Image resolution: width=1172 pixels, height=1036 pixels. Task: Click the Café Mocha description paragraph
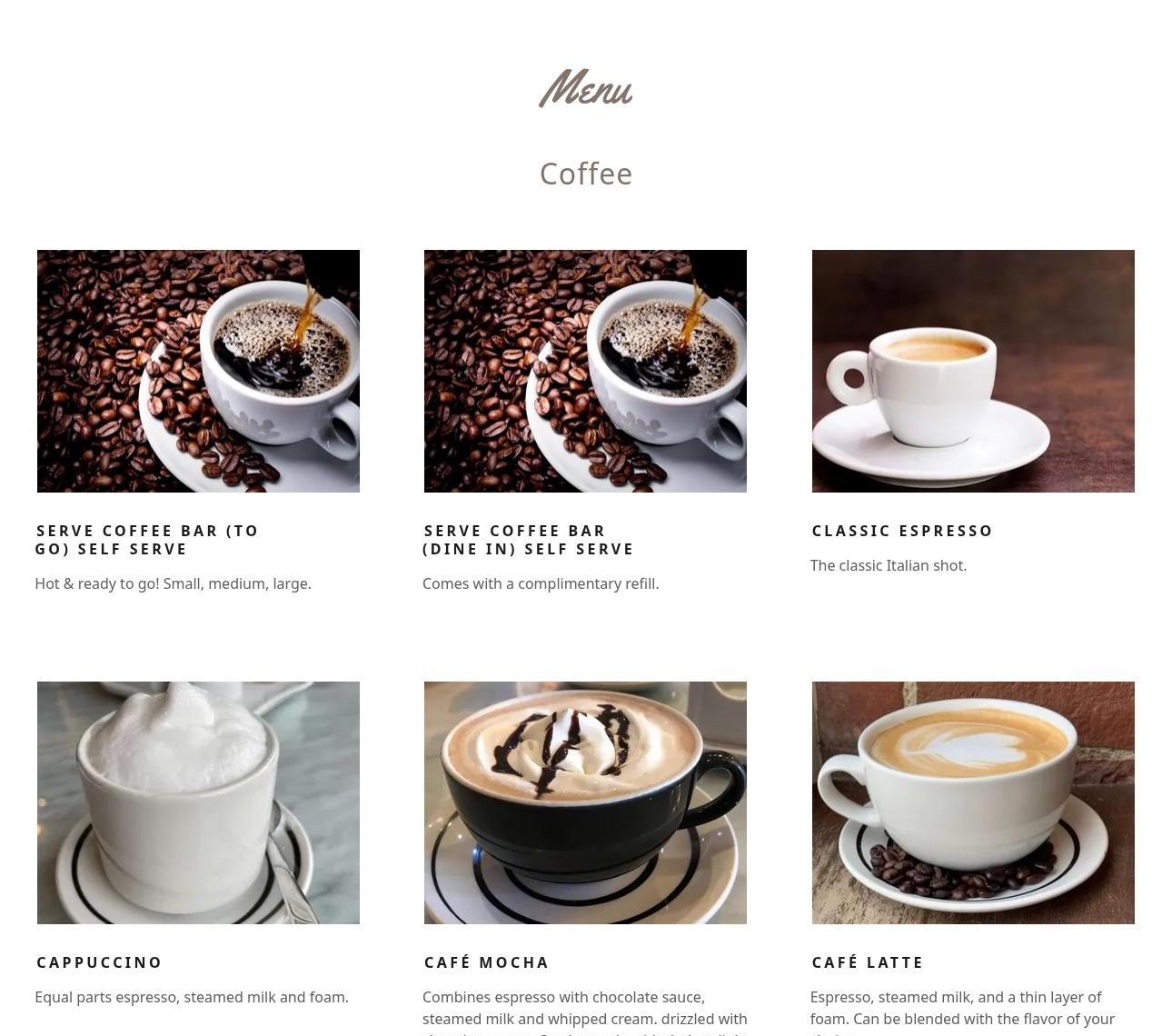click(585, 1012)
